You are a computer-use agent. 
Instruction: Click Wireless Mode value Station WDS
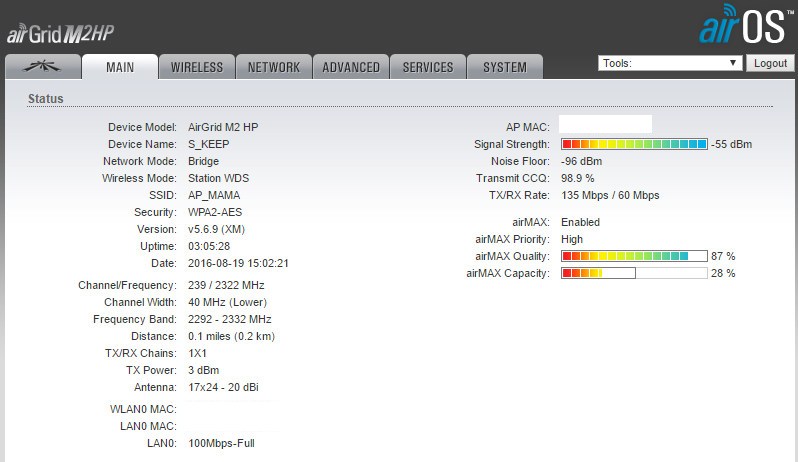coord(218,178)
